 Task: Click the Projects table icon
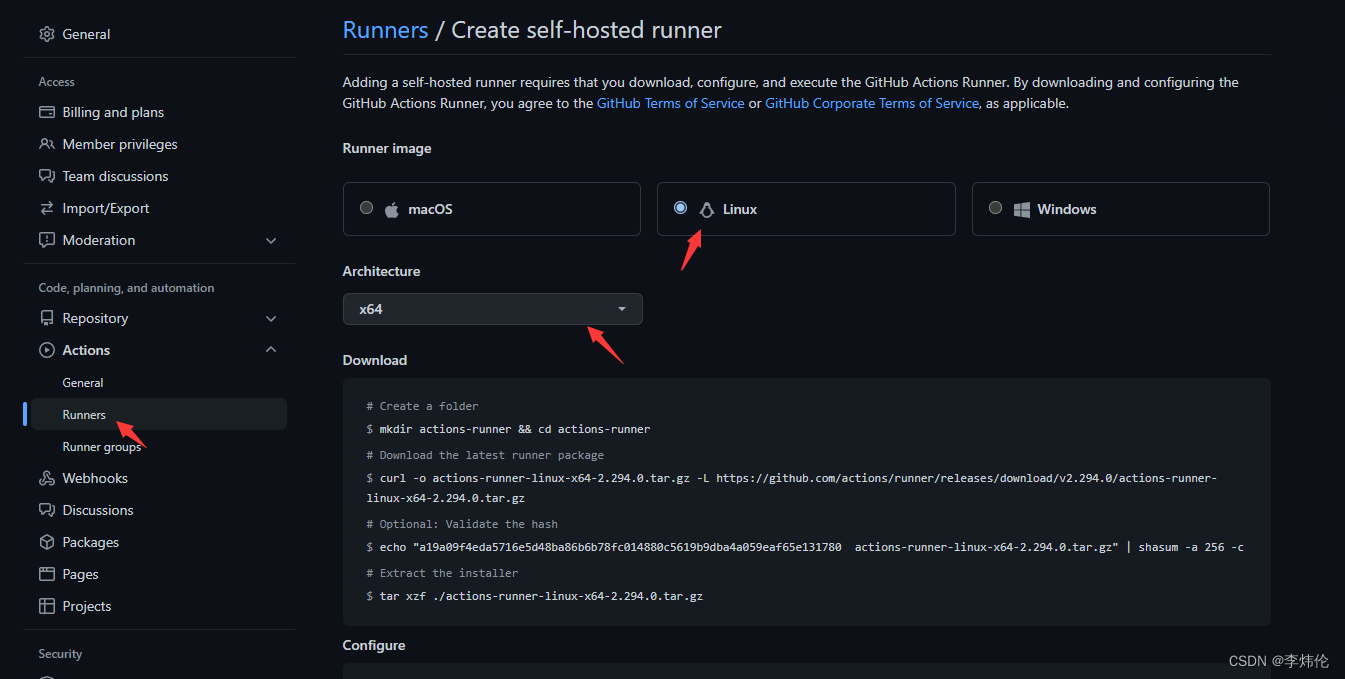[x=47, y=606]
